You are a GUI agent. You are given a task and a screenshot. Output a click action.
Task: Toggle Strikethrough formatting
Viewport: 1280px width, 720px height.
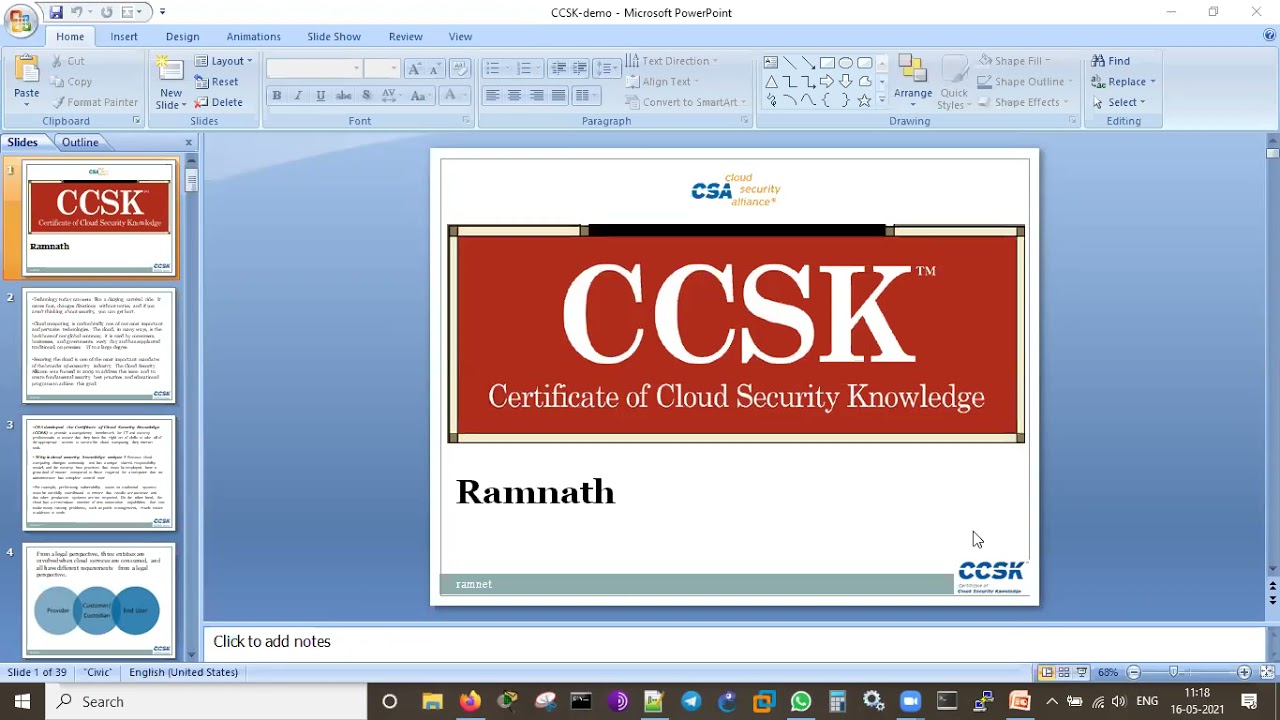[344, 96]
